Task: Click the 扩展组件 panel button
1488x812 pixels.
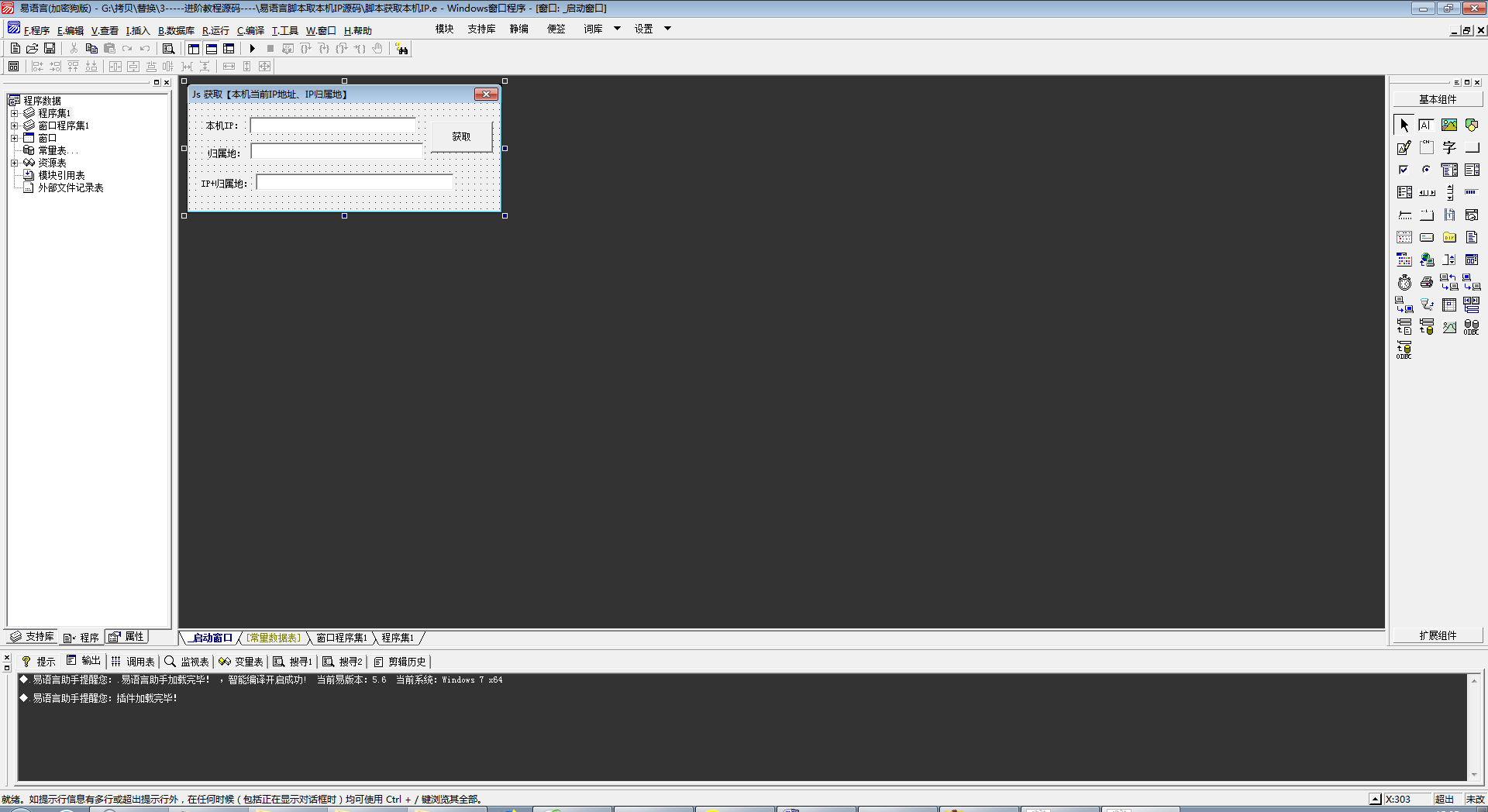Action: 1438,635
